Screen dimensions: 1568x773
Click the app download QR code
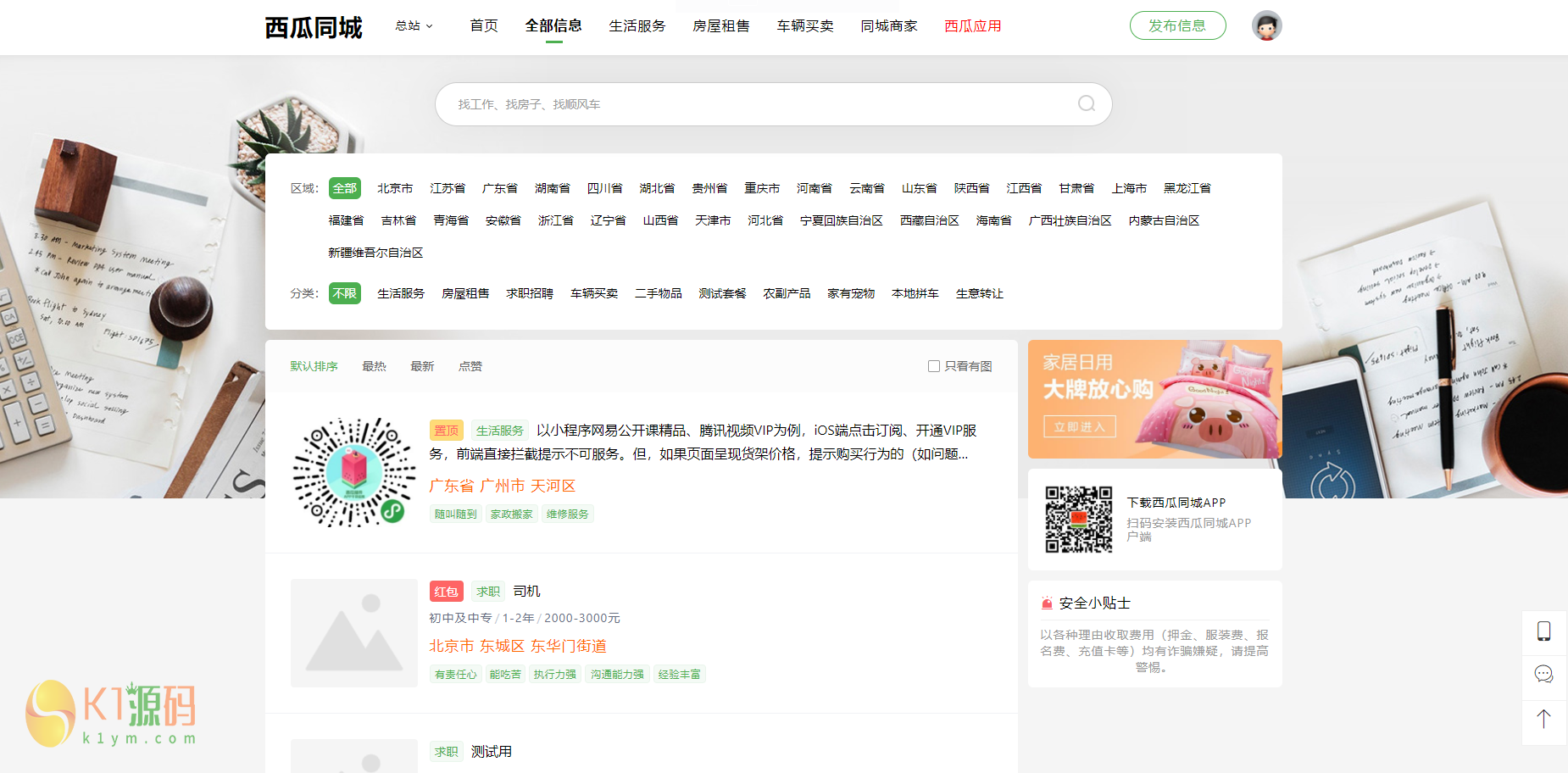tap(1078, 520)
